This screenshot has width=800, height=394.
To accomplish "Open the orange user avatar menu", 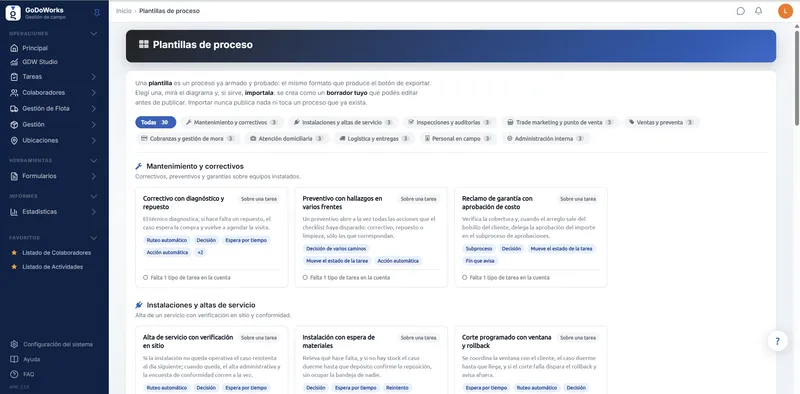I will tap(785, 11).
